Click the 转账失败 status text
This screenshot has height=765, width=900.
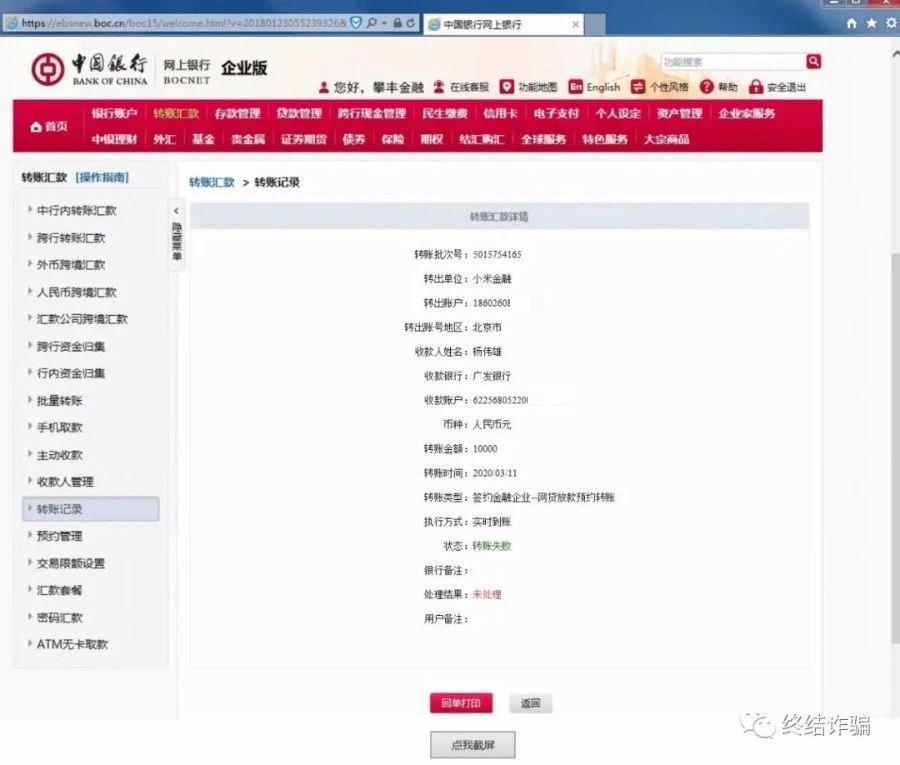coord(491,546)
